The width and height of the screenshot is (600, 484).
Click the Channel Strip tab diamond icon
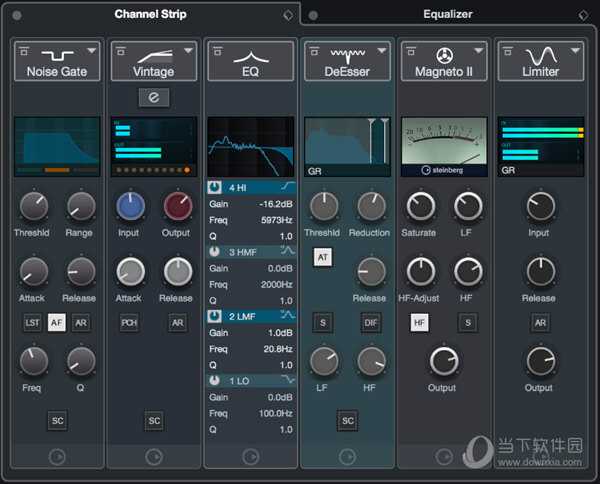(288, 15)
